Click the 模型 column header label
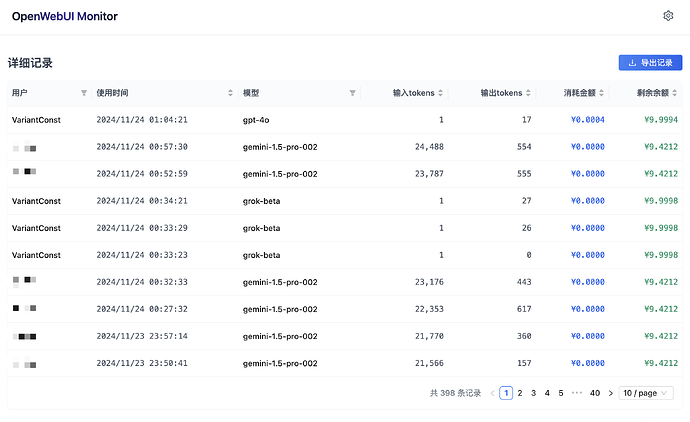The image size is (690, 422). (x=251, y=93)
